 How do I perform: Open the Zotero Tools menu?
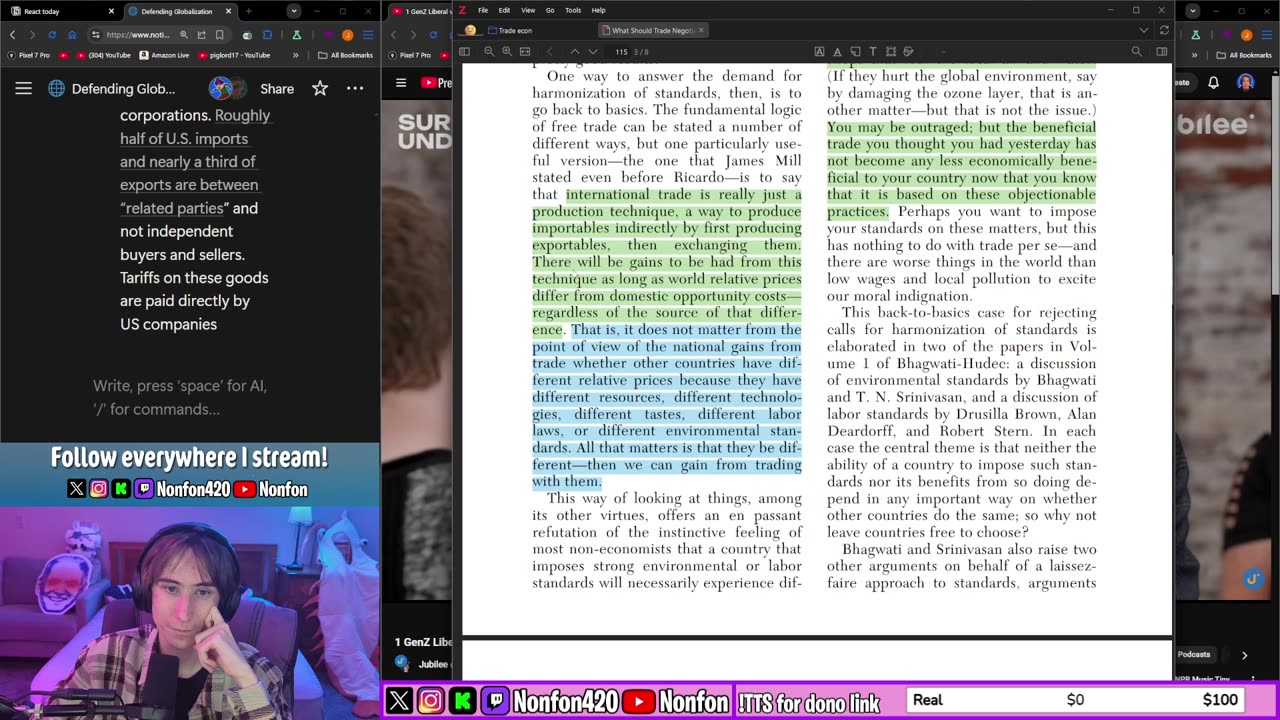[x=573, y=10]
